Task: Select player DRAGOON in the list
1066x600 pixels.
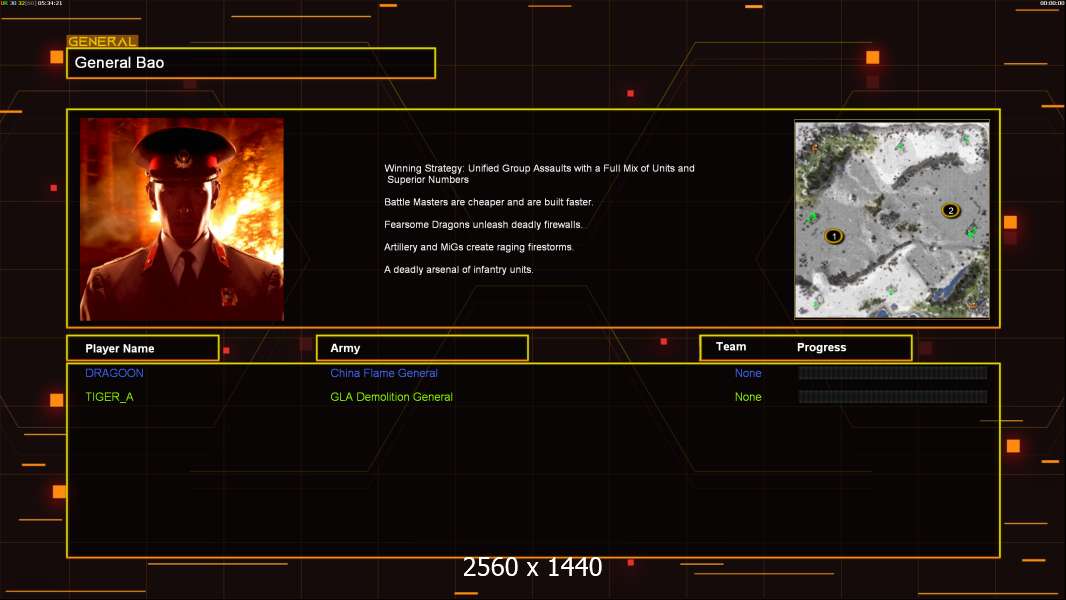Action: pyautogui.click(x=114, y=373)
